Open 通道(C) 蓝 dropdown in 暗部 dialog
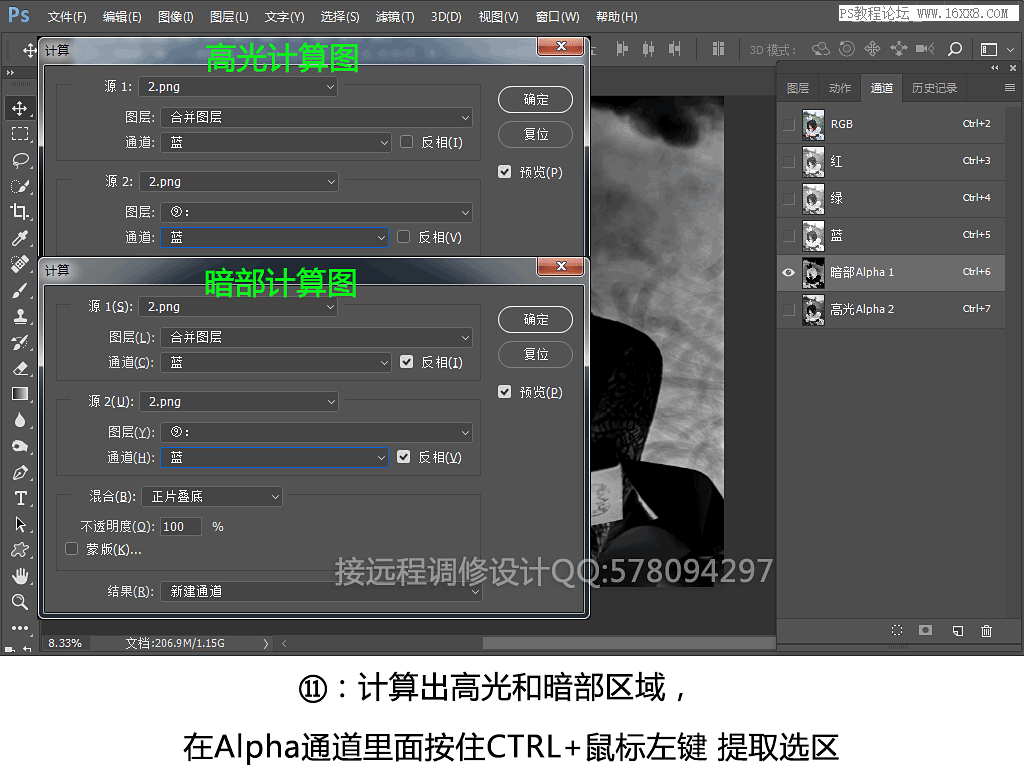Image resolution: width=1024 pixels, height=779 pixels. click(276, 362)
